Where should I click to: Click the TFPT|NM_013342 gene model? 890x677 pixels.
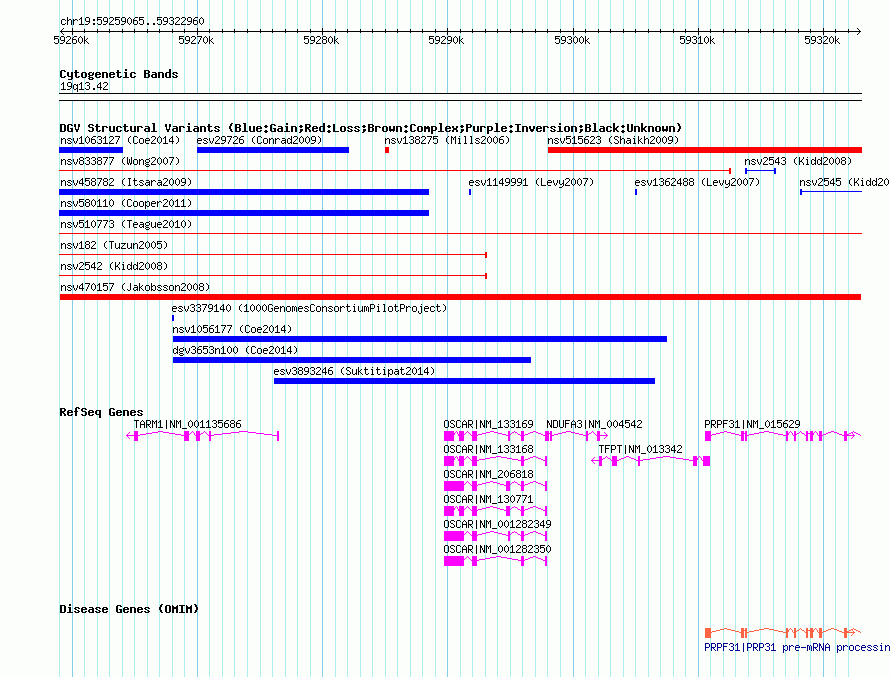(650, 461)
